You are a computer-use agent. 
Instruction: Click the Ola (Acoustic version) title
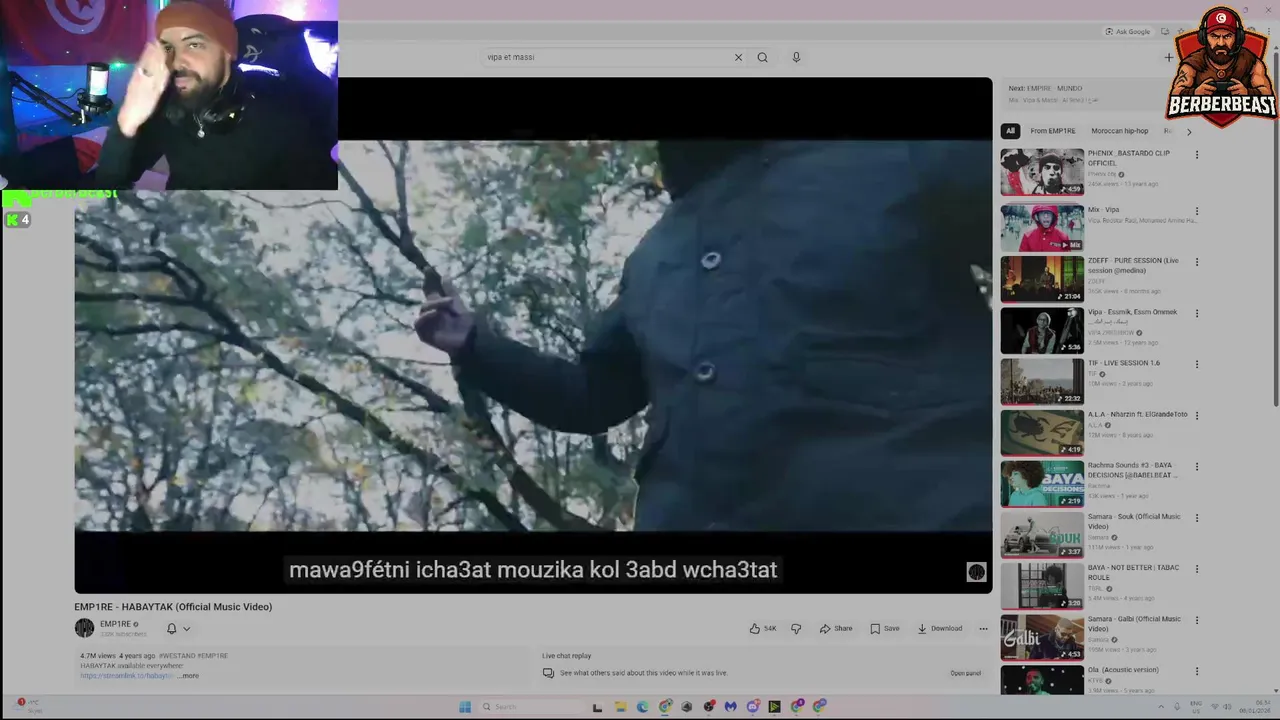tap(1123, 670)
